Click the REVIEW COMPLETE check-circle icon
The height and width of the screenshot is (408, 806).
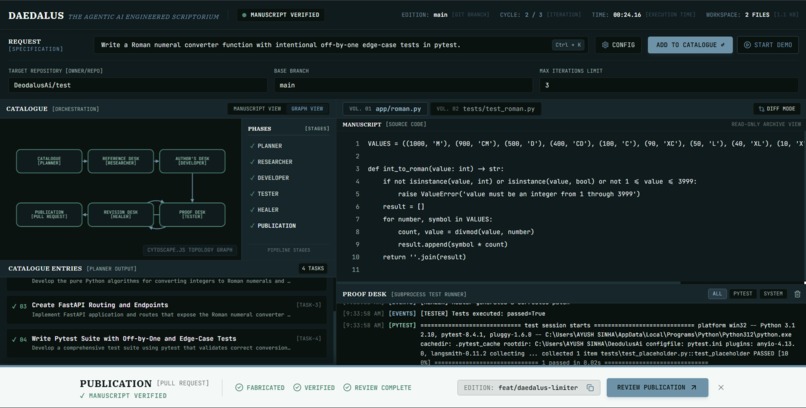(x=347, y=387)
